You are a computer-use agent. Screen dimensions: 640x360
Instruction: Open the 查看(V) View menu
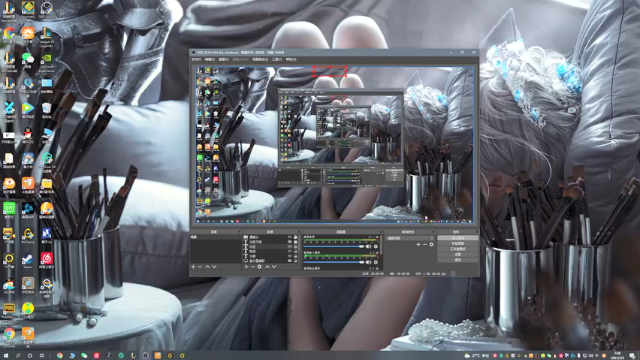click(224, 60)
